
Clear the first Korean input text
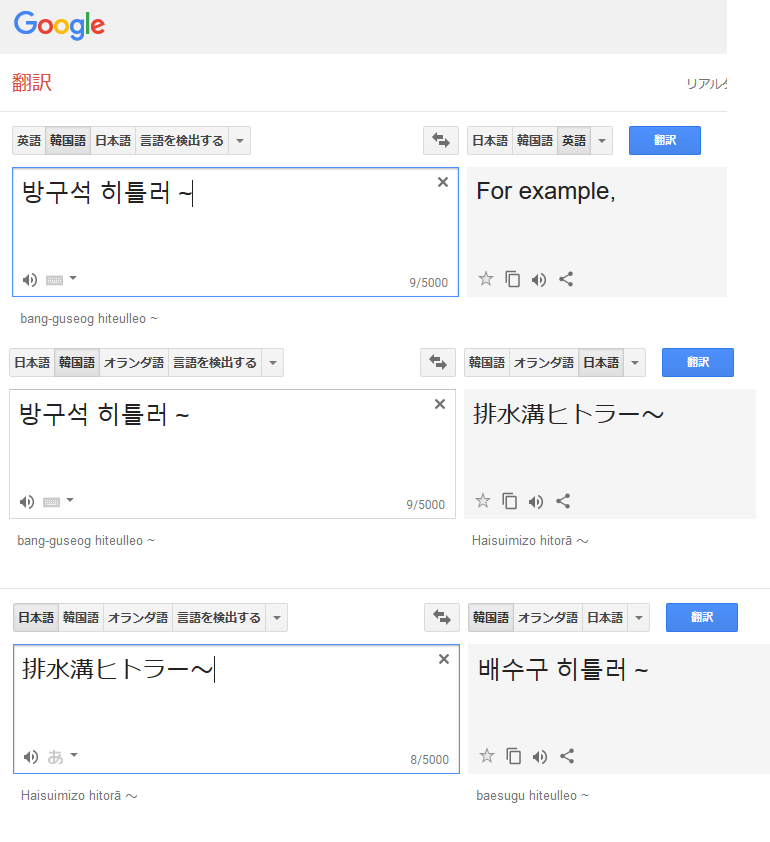coord(442,182)
